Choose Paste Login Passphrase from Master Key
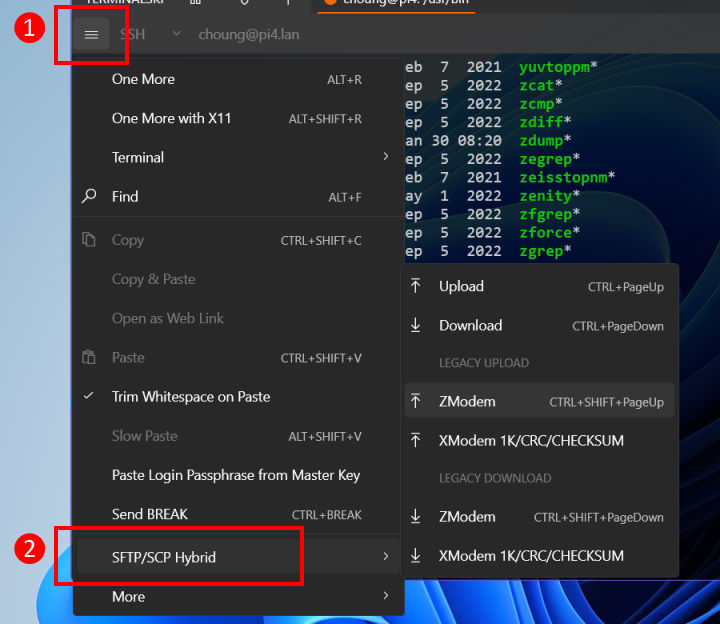The width and height of the screenshot is (720, 624). [238, 475]
